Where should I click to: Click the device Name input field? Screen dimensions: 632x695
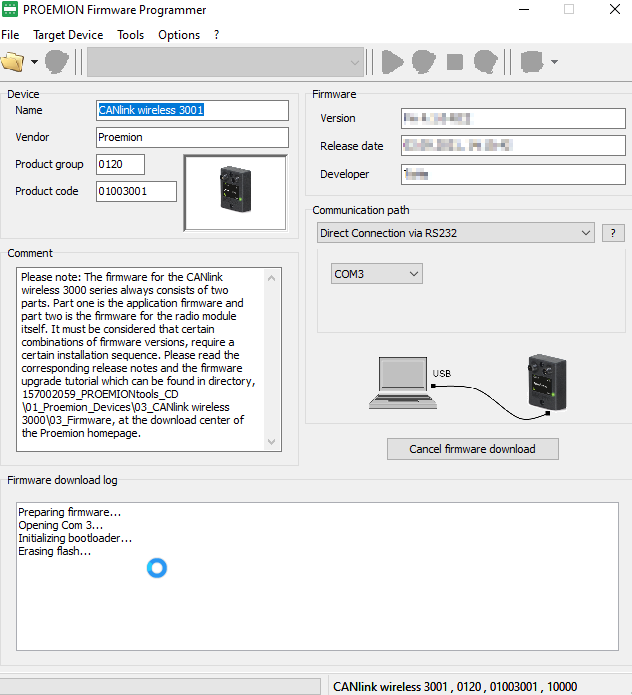[x=192, y=110]
